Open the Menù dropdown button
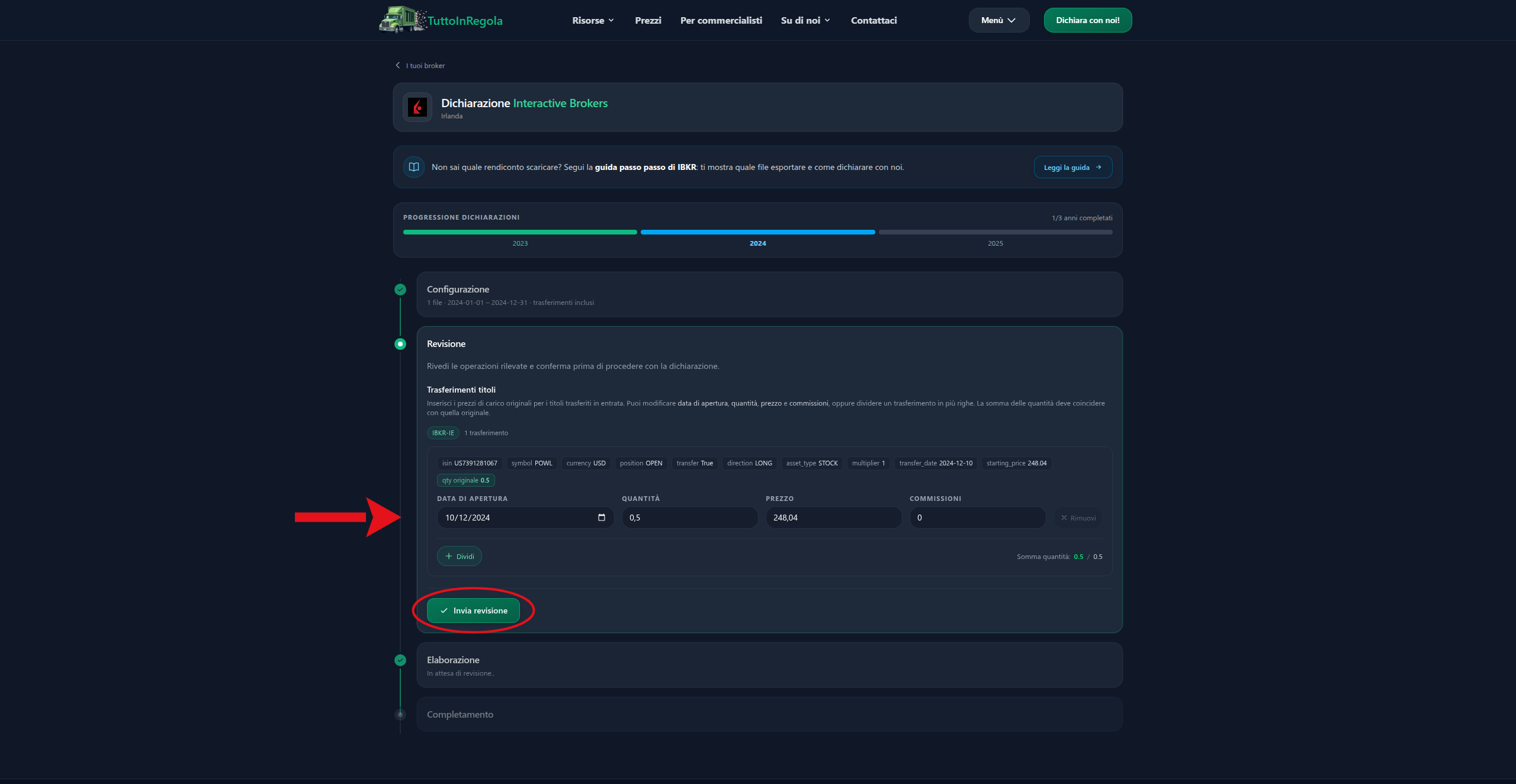Screen dimensions: 1516x784 click(999, 20)
